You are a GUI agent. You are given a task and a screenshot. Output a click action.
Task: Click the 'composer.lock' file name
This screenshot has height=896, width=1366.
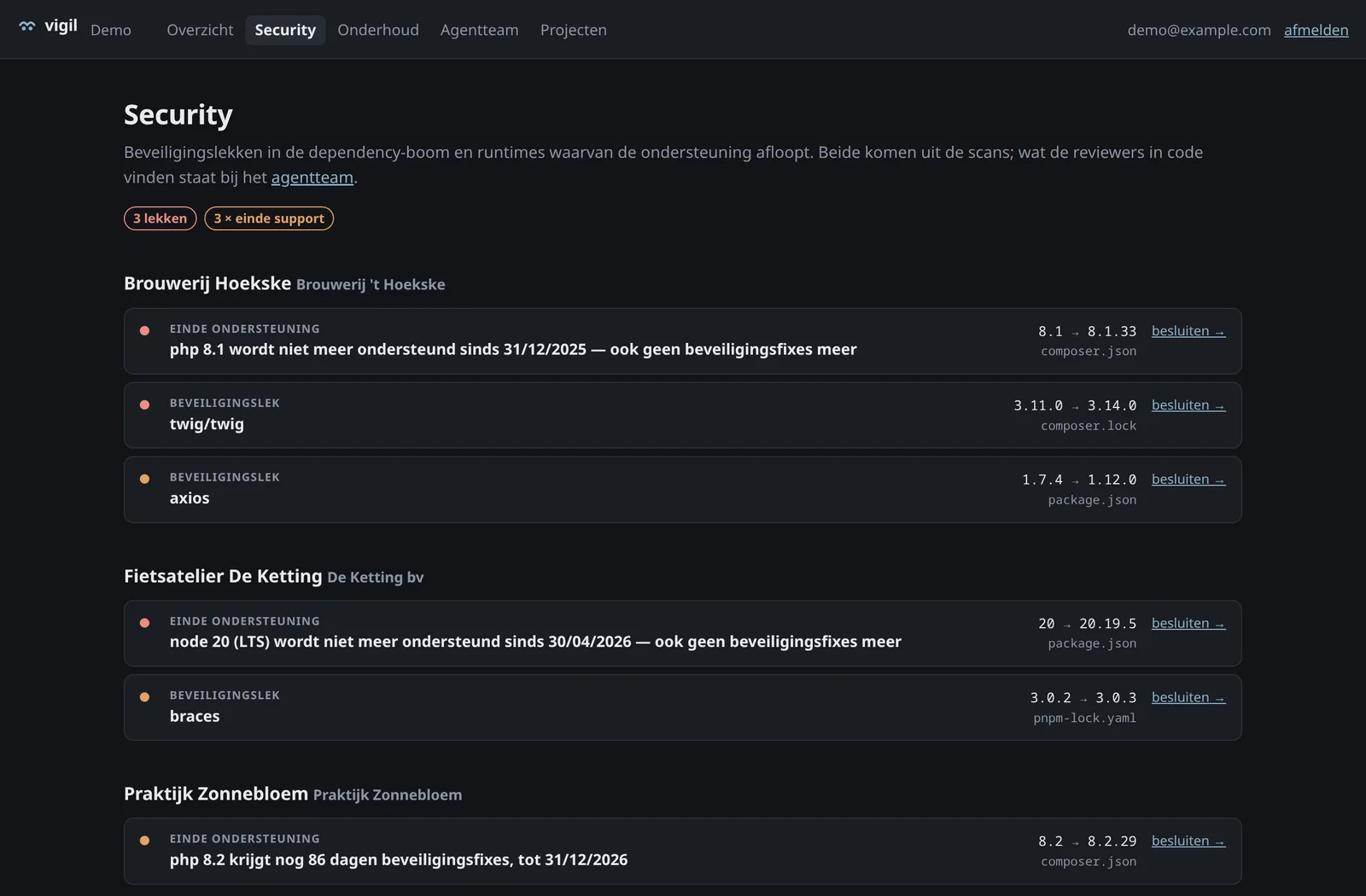coord(1089,426)
